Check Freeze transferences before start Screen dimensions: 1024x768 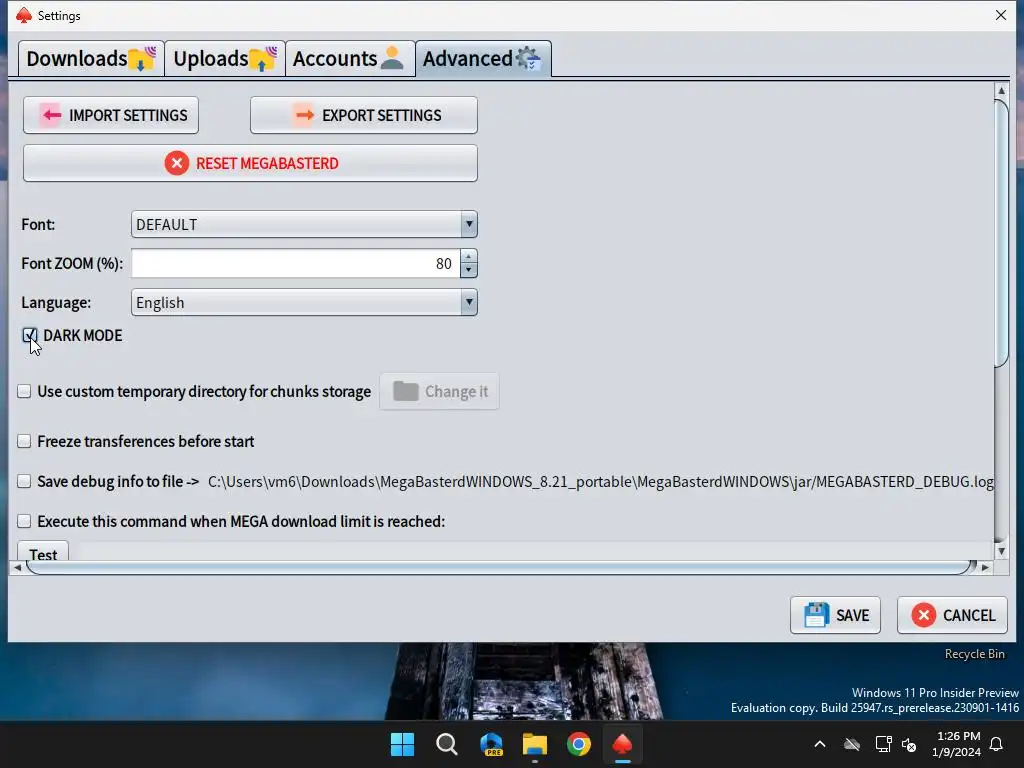pyautogui.click(x=24, y=441)
